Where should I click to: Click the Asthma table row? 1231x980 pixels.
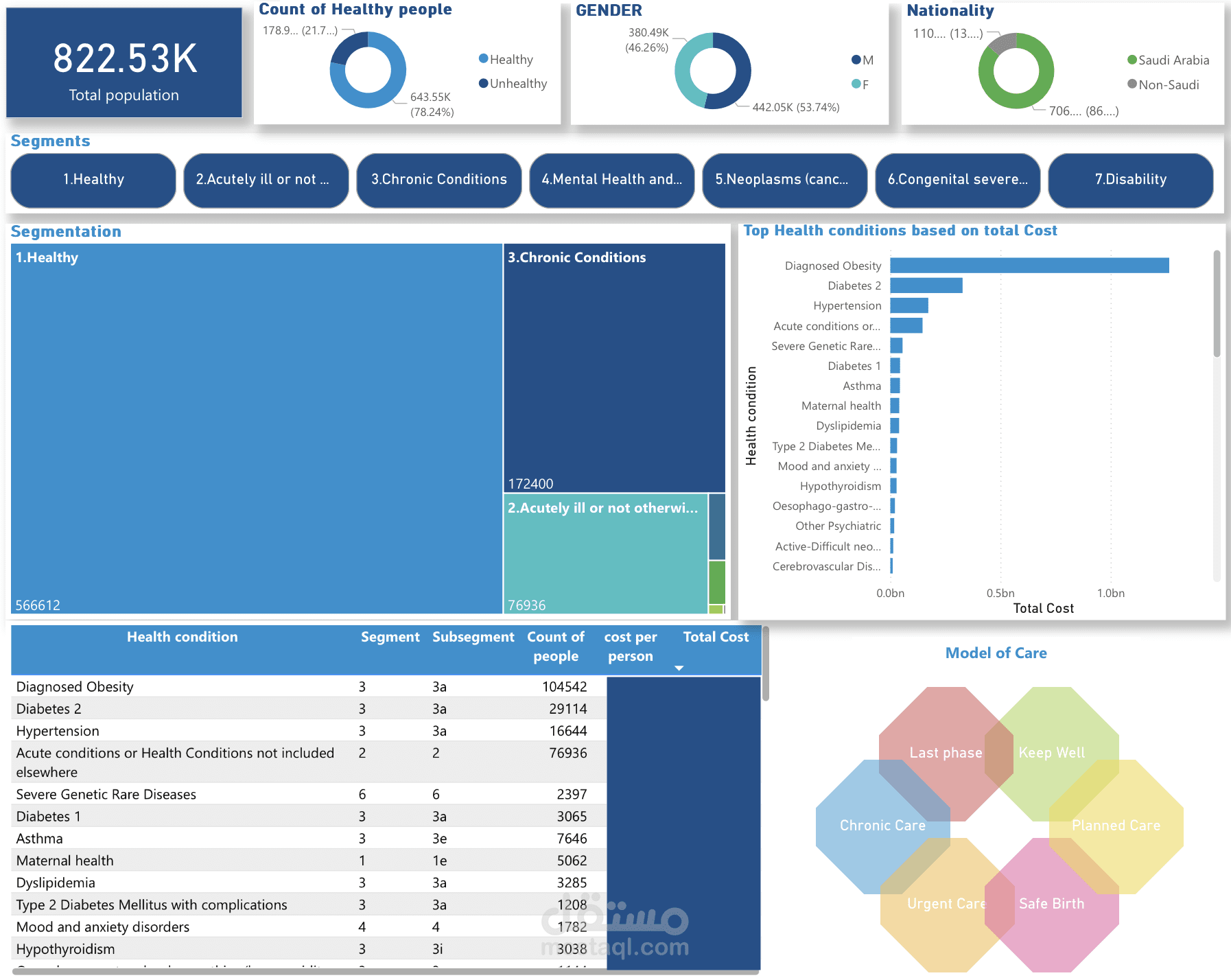pyautogui.click(x=309, y=839)
